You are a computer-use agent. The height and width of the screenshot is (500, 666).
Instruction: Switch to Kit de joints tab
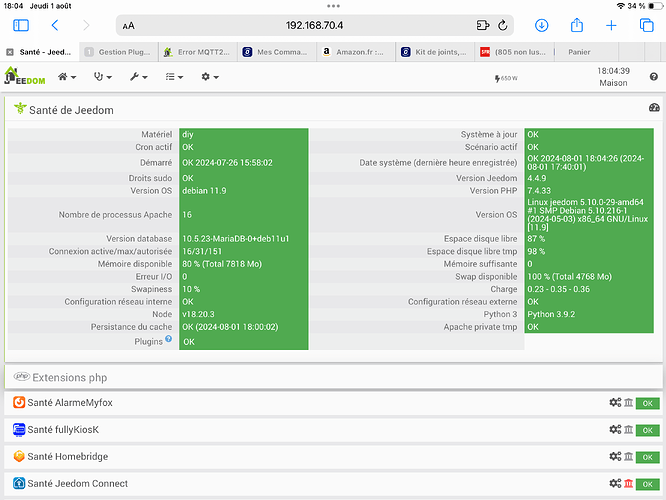click(435, 52)
